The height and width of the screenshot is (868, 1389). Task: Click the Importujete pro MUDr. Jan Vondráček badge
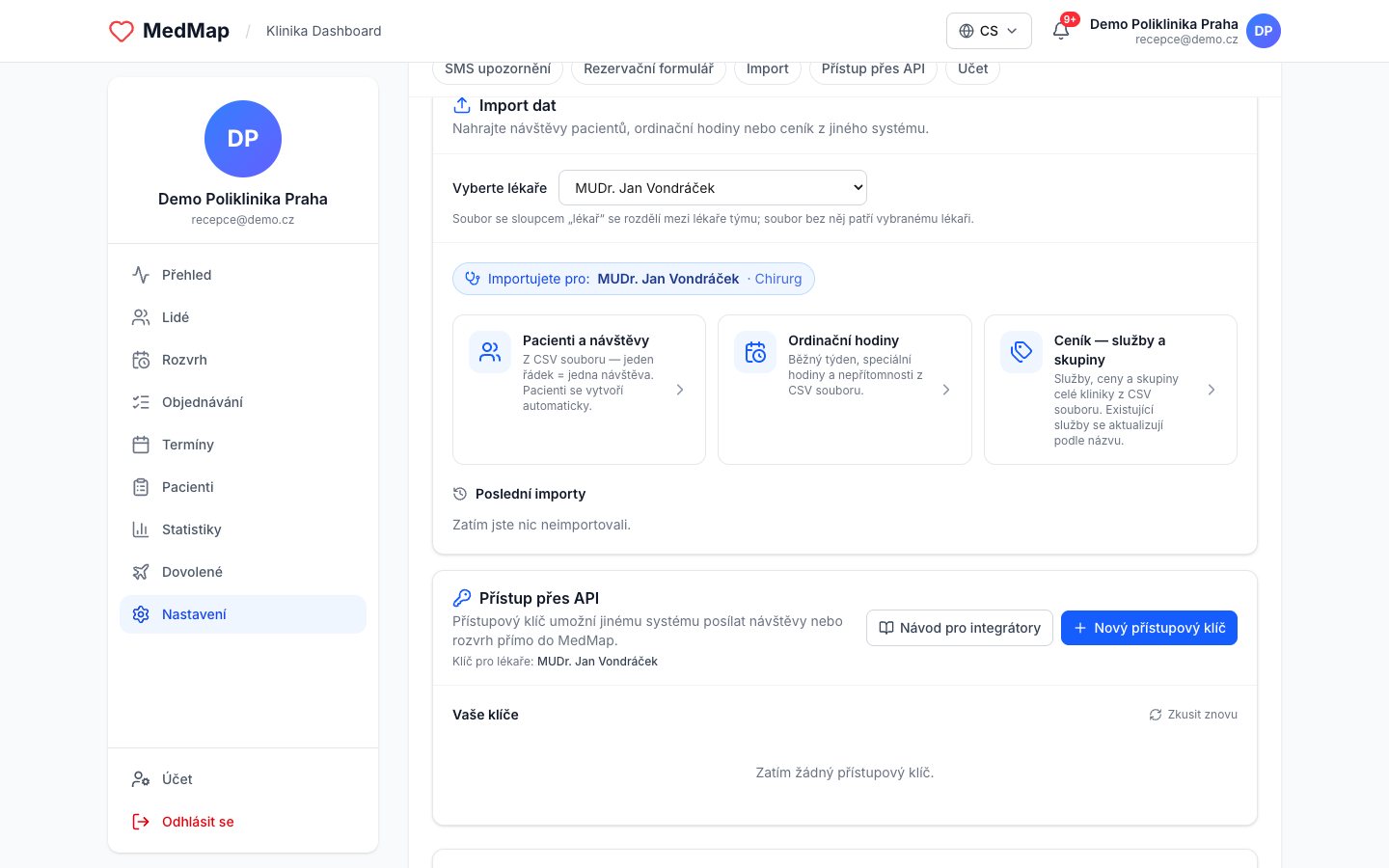pos(634,279)
